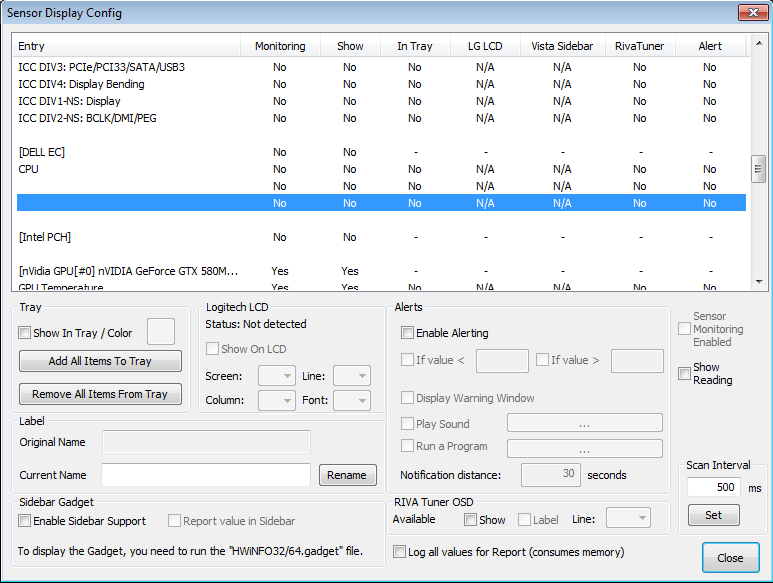Open the RIVA Tuner OSD Line dropdown
This screenshot has height=583, width=773.
[628, 518]
